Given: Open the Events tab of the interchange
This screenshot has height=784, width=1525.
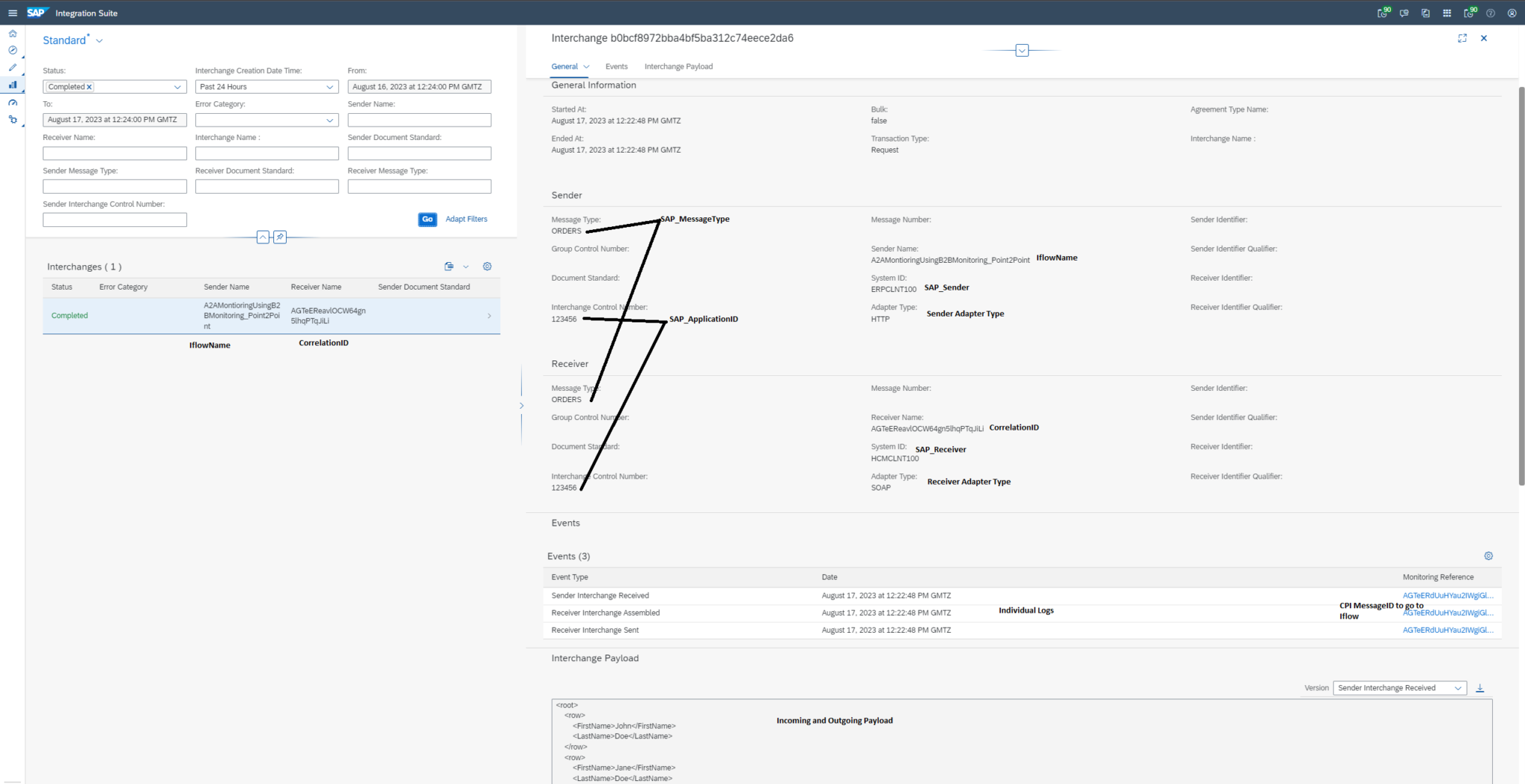Looking at the screenshot, I should pos(616,66).
